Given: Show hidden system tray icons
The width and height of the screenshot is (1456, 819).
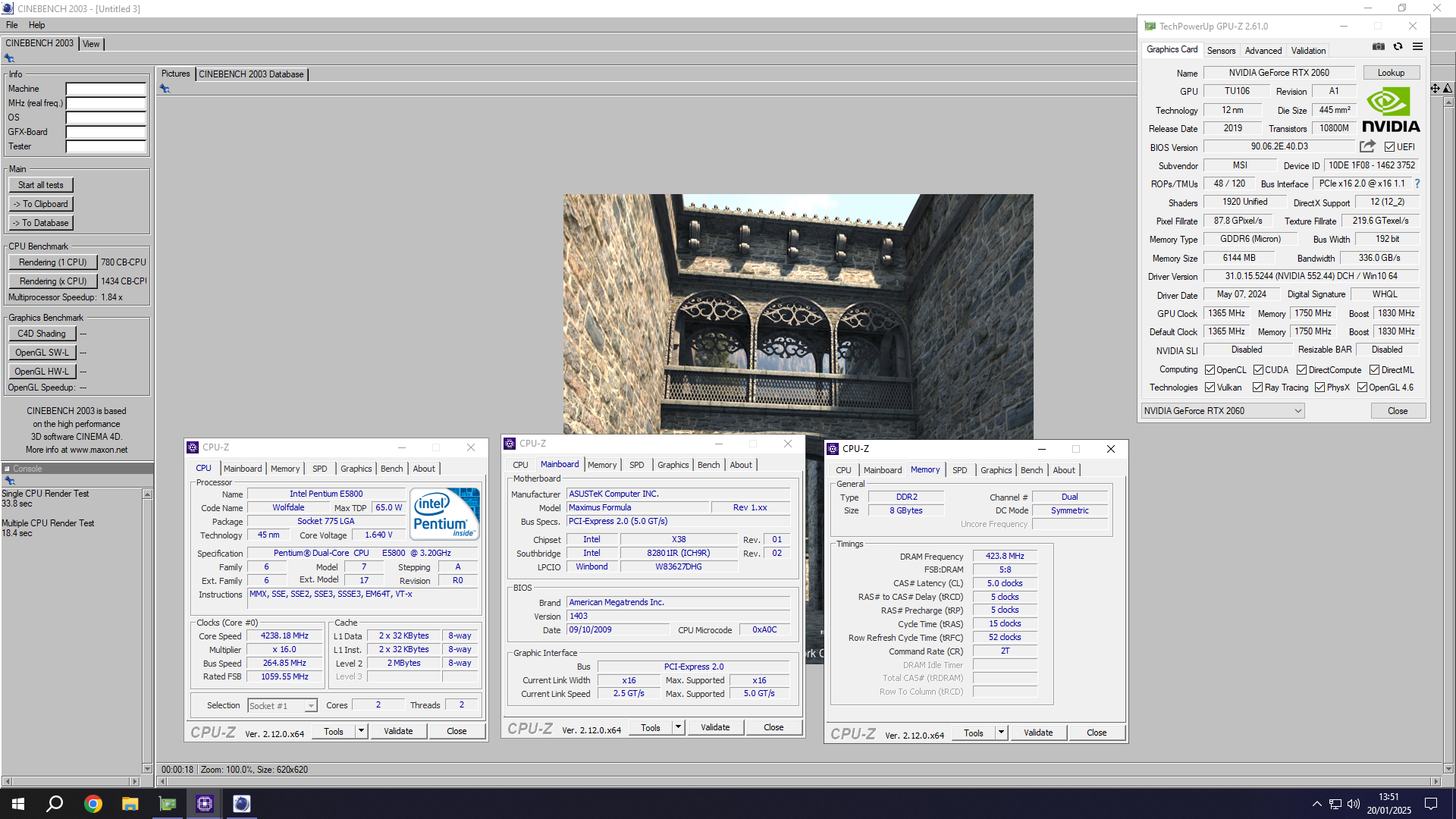Looking at the screenshot, I should [x=1316, y=804].
